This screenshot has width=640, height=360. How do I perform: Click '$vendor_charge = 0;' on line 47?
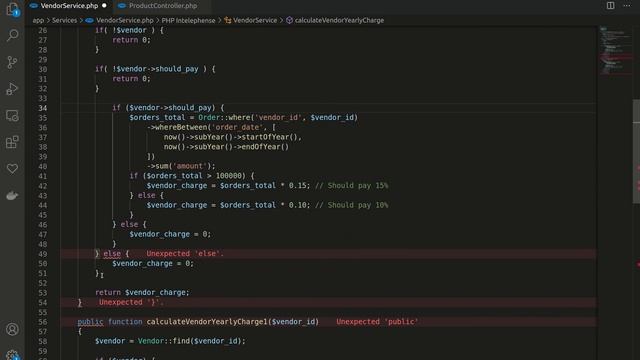coord(170,234)
